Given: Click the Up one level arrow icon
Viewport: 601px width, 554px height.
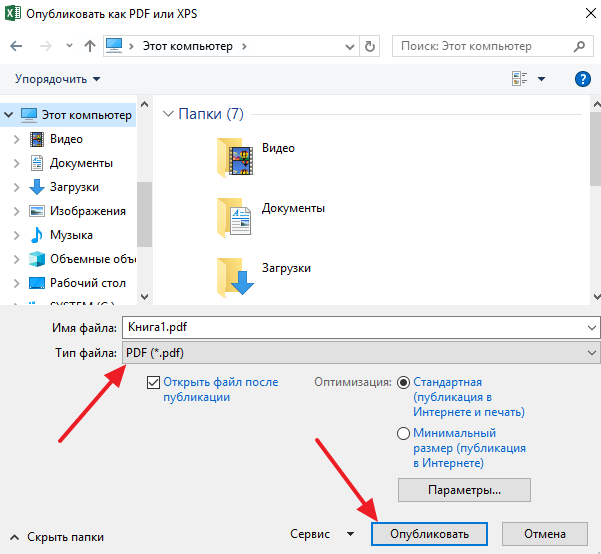Looking at the screenshot, I should coord(90,46).
